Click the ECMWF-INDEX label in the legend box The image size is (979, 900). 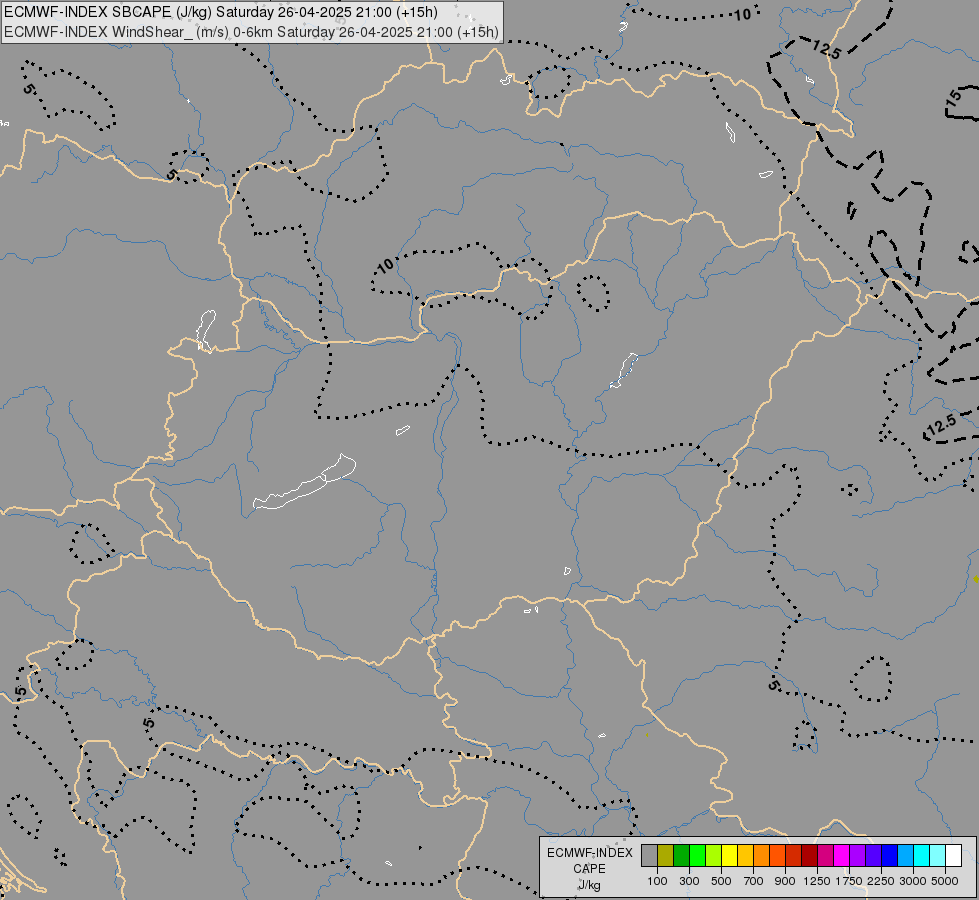point(589,853)
